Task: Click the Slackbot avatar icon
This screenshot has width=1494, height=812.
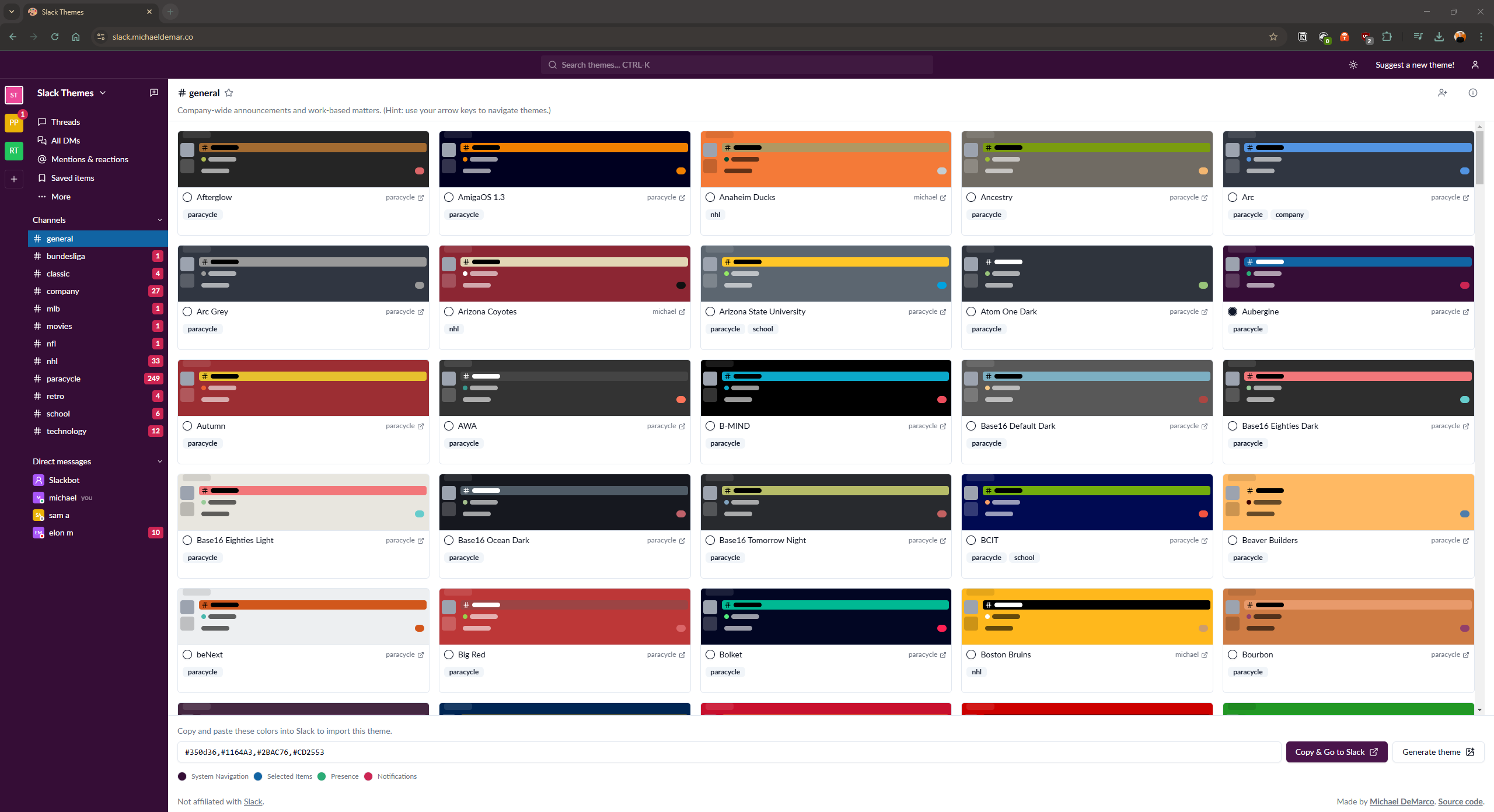Action: click(x=39, y=480)
